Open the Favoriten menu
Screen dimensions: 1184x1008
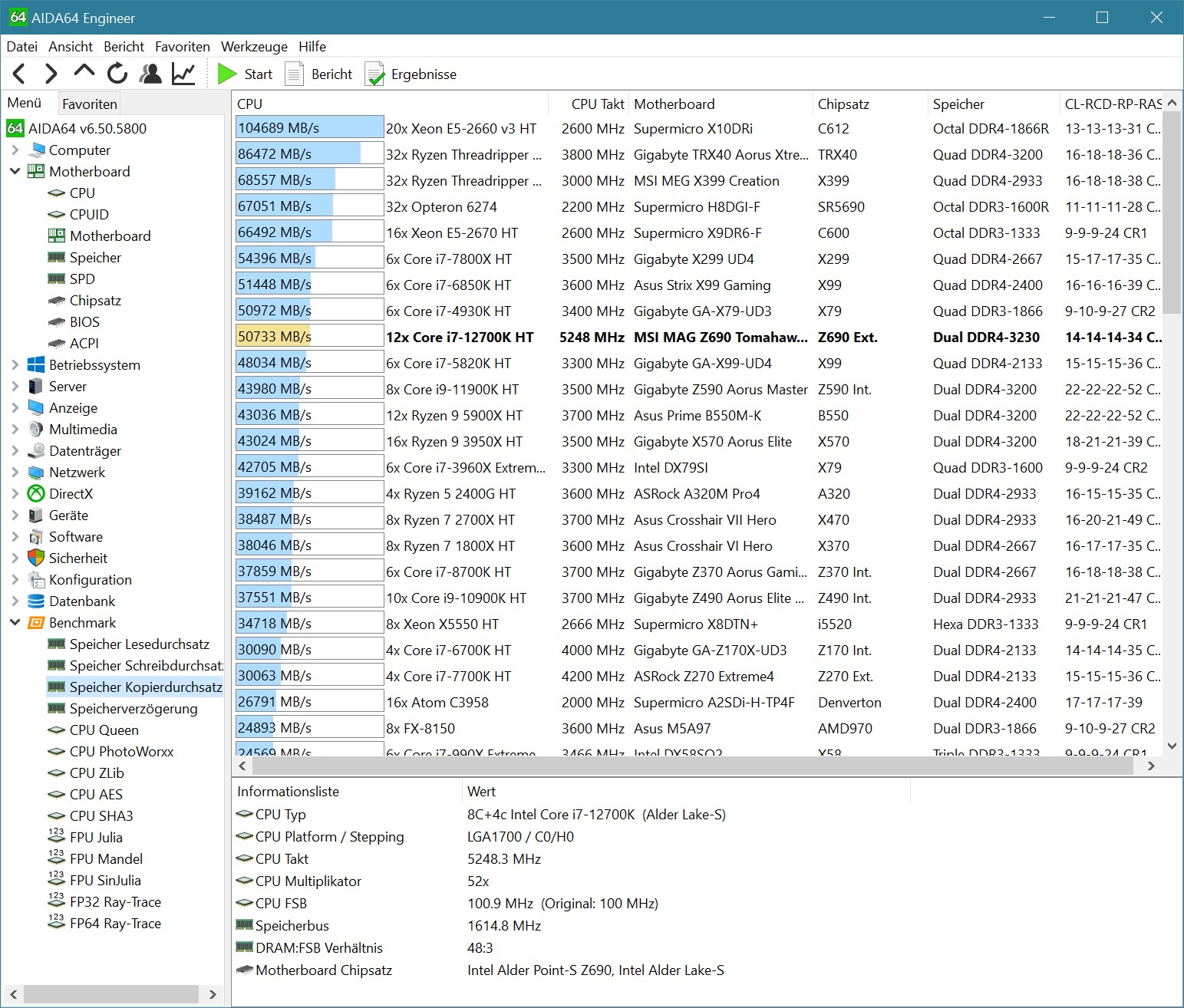pyautogui.click(x=182, y=46)
